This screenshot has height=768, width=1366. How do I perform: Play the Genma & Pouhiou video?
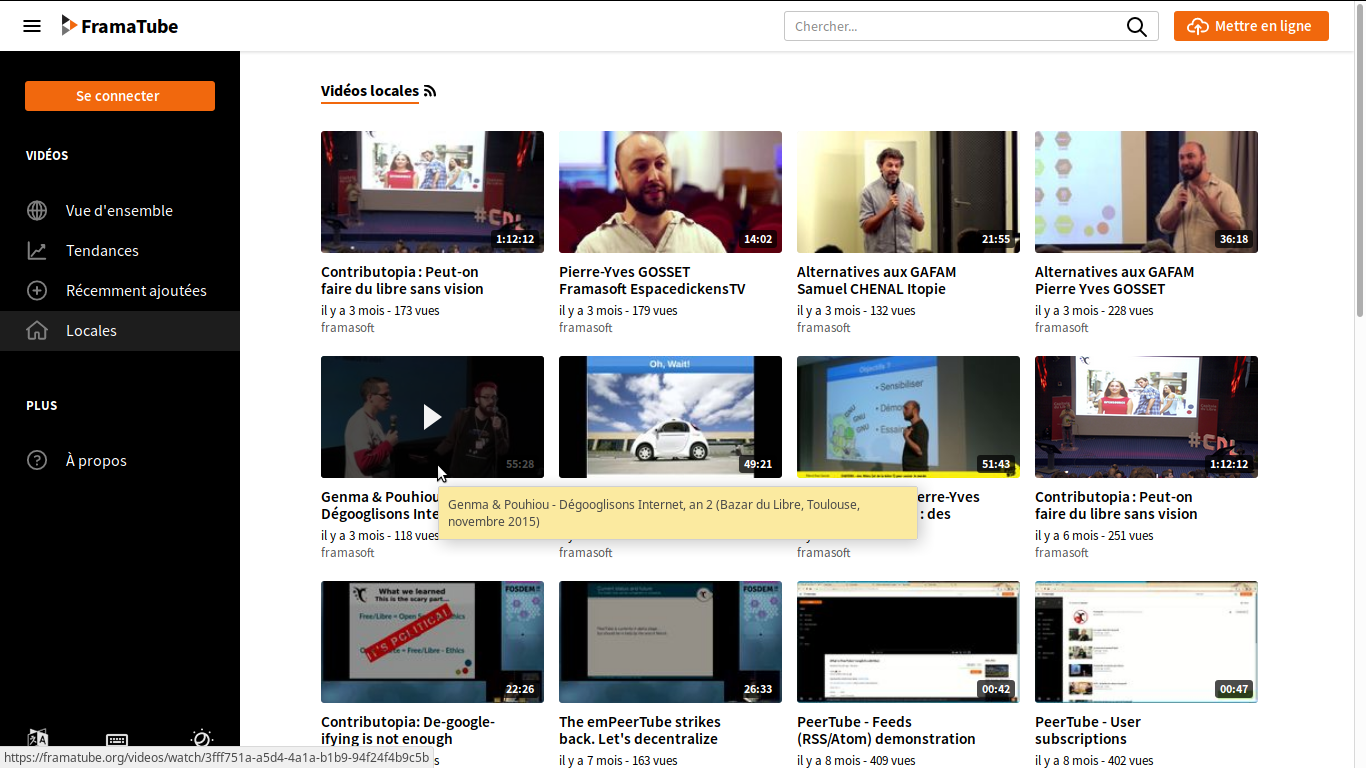tap(432, 417)
